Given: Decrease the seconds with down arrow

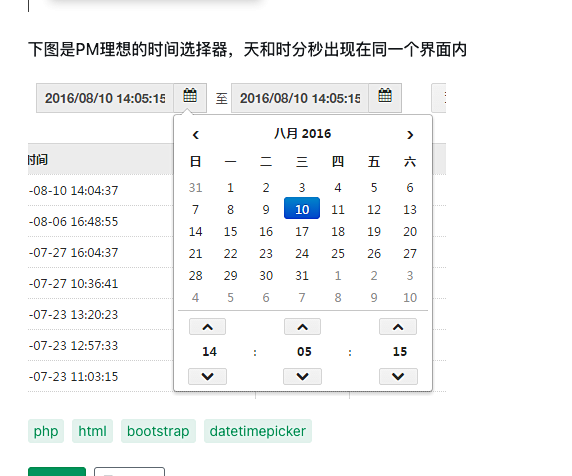Looking at the screenshot, I should pyautogui.click(x=398, y=376).
